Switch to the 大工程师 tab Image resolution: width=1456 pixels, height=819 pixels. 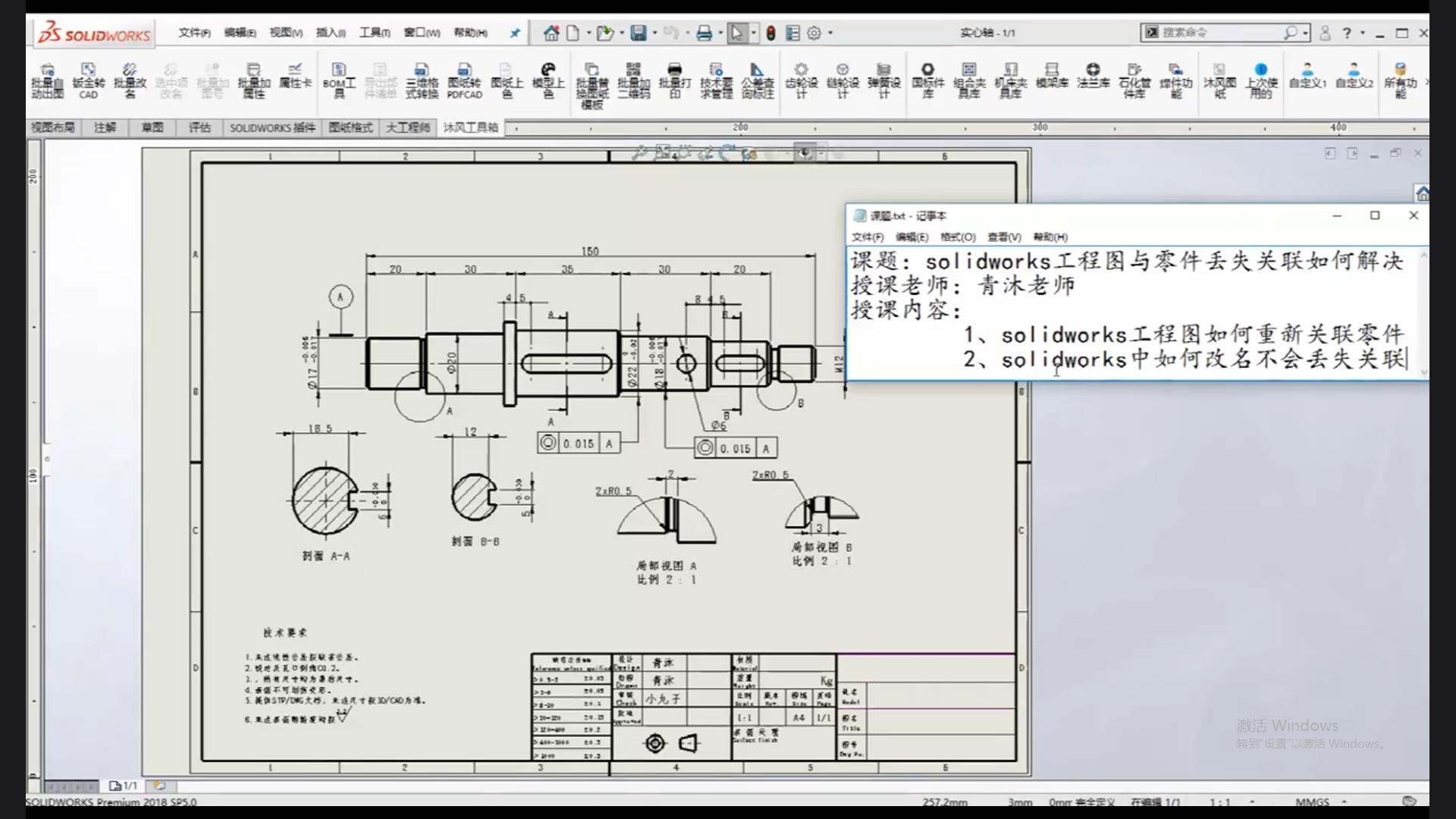coord(408,127)
